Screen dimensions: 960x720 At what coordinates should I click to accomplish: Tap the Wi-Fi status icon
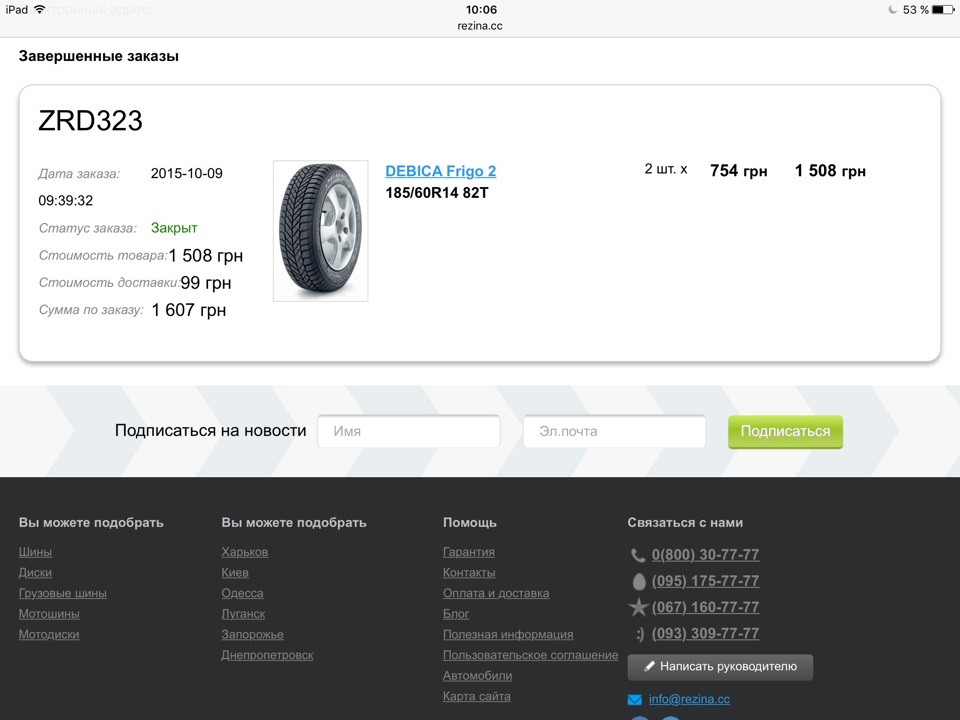tap(40, 9)
